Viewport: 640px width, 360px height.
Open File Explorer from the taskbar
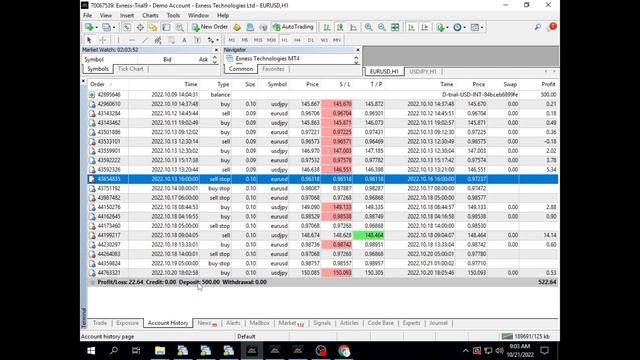tap(160, 351)
